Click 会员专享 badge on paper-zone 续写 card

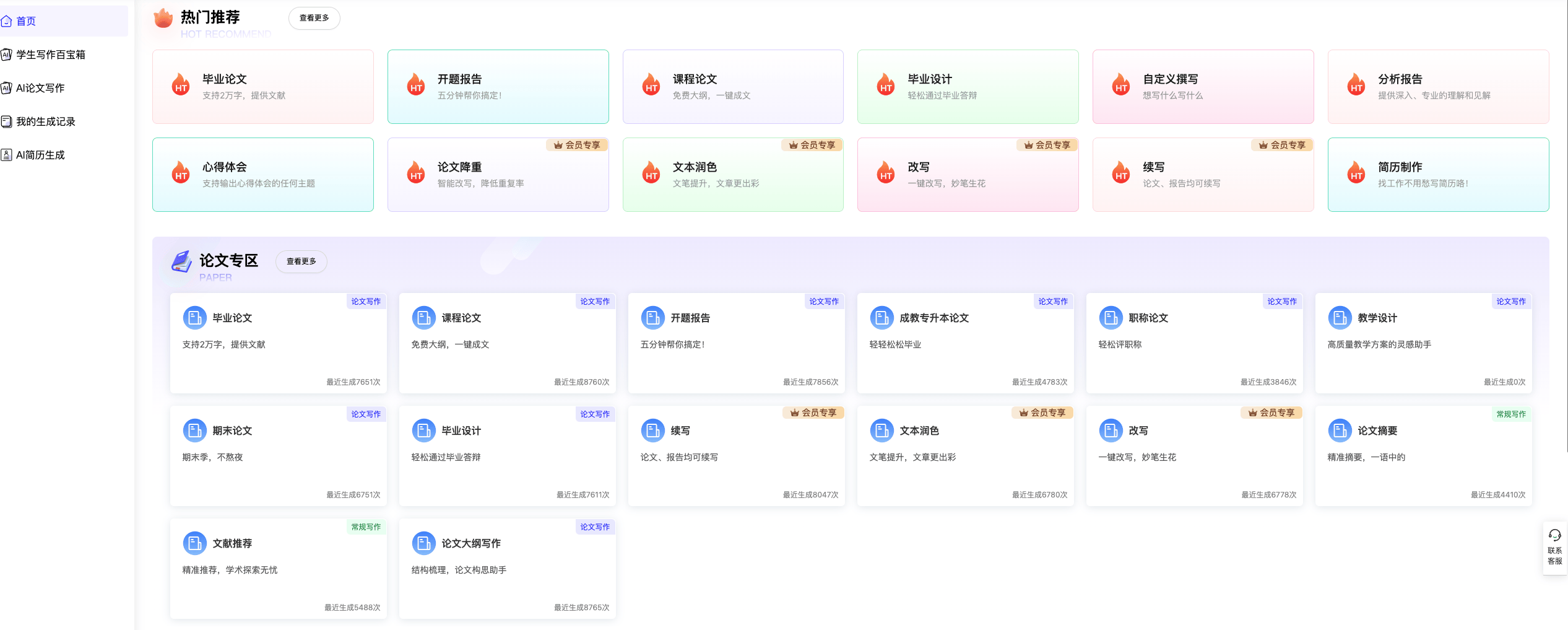(813, 413)
